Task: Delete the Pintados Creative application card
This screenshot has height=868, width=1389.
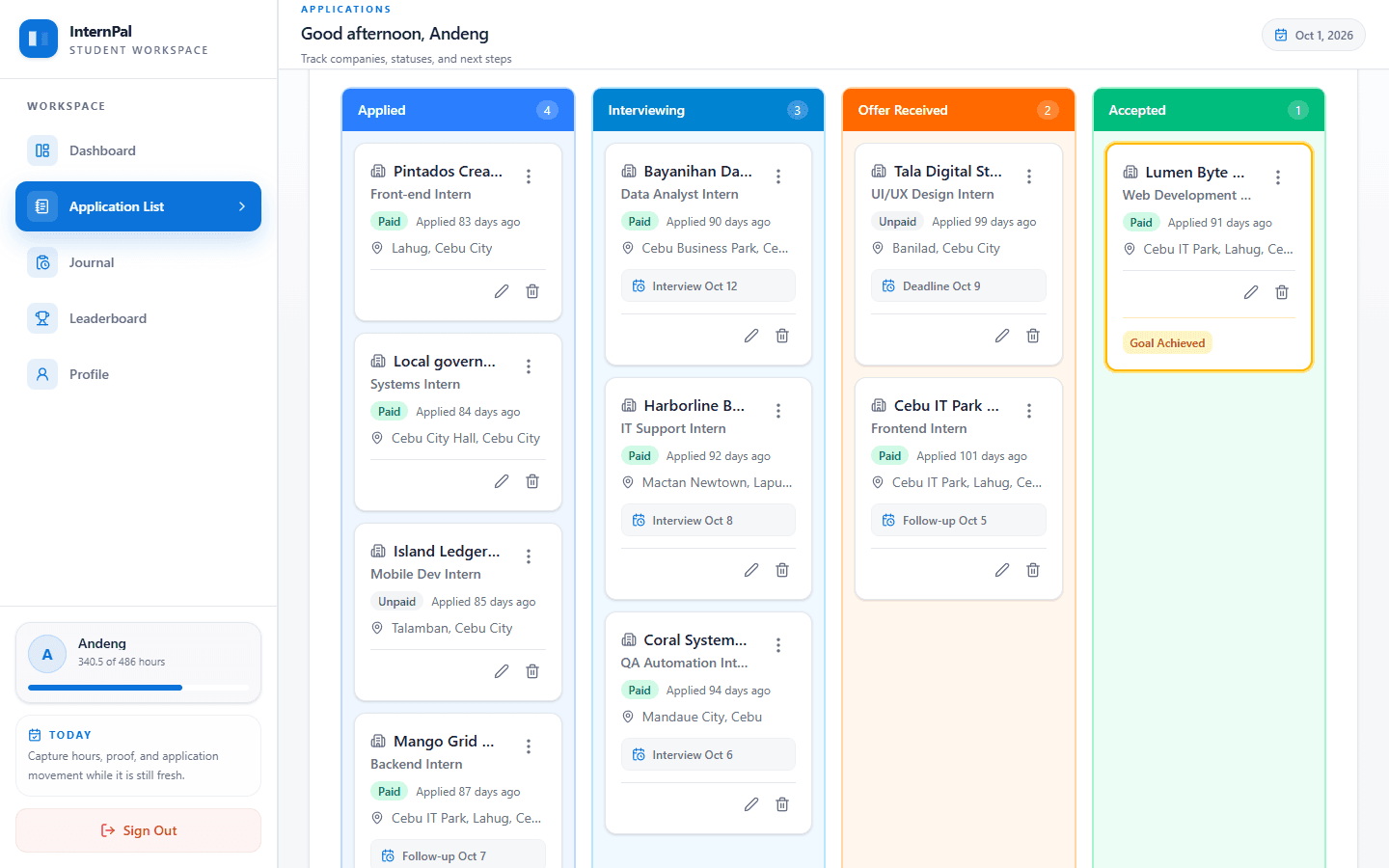Action: coord(532,291)
